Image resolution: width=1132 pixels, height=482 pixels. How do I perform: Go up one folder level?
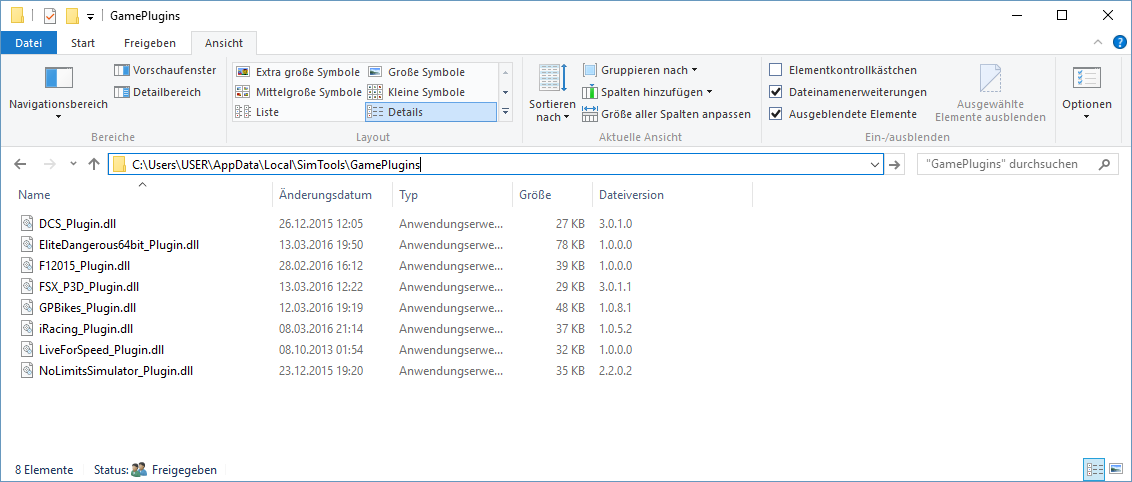pyautogui.click(x=94, y=165)
